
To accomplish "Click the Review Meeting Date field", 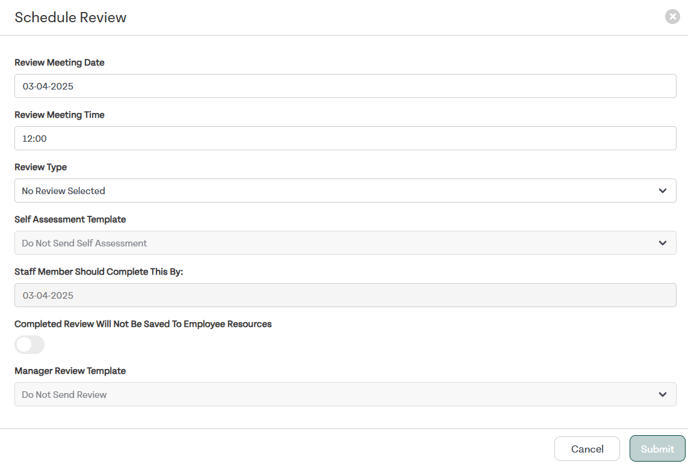I will 345,86.
